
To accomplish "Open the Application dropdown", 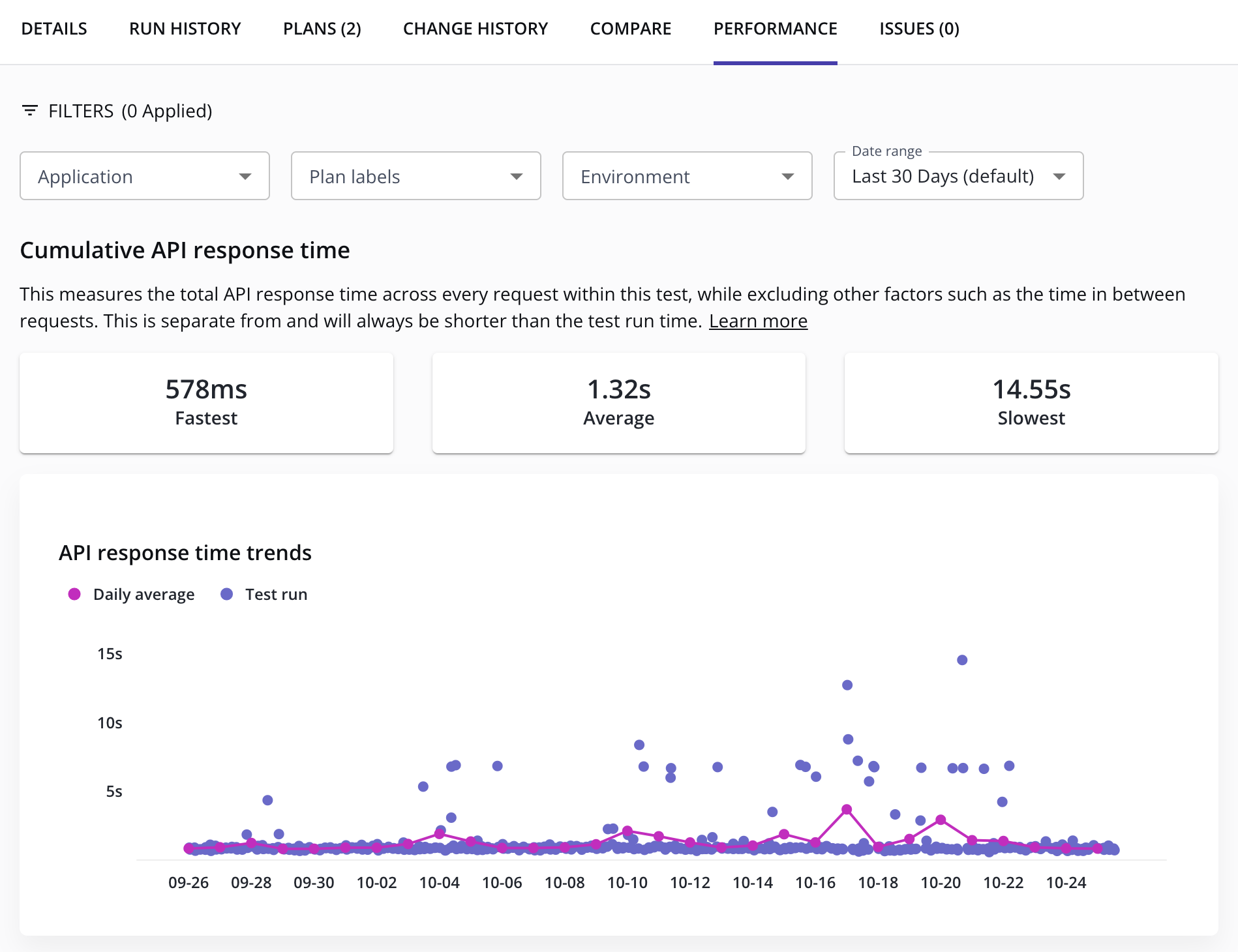I will (145, 176).
